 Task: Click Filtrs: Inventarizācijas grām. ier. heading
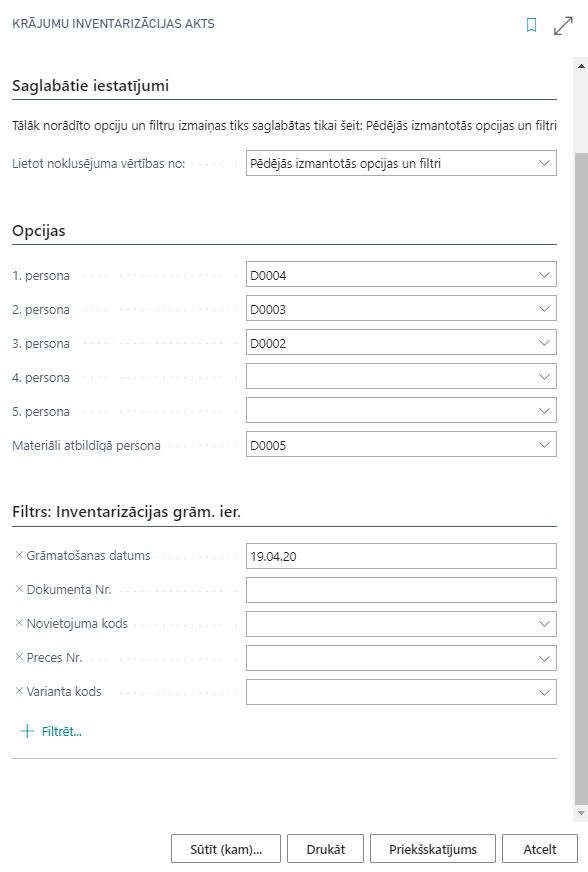point(126,512)
